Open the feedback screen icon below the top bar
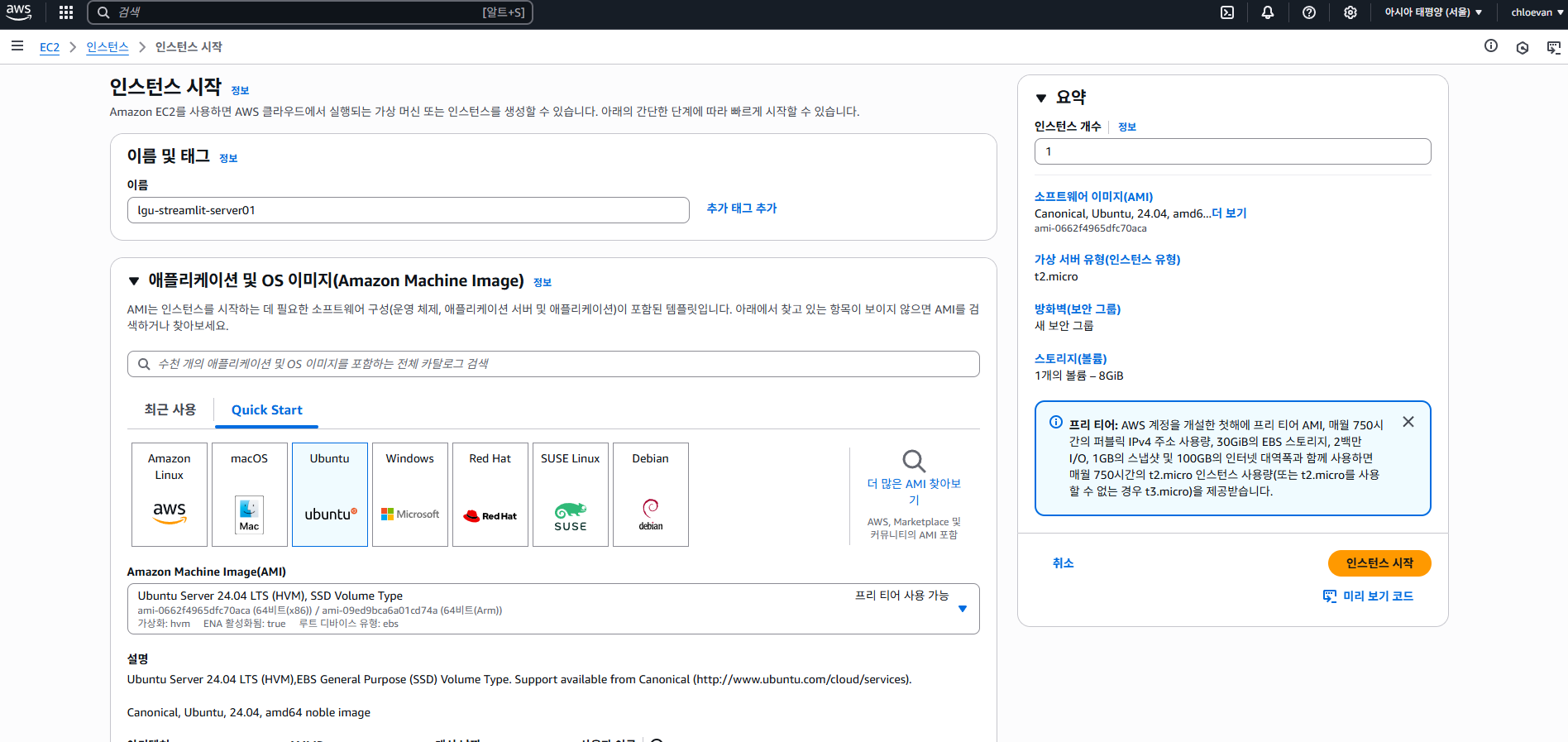 pyautogui.click(x=1554, y=47)
